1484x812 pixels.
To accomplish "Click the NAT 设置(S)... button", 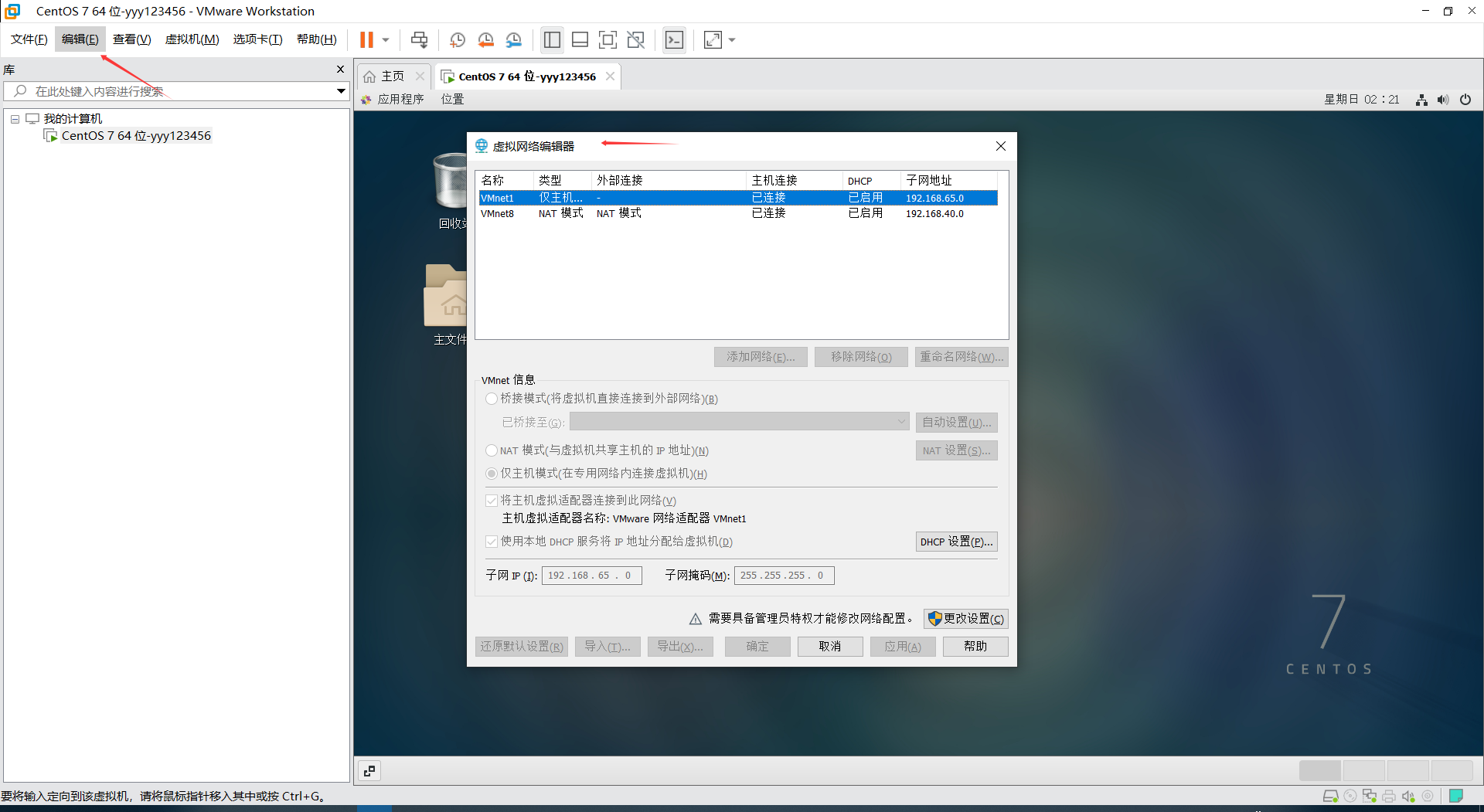I will pos(957,450).
